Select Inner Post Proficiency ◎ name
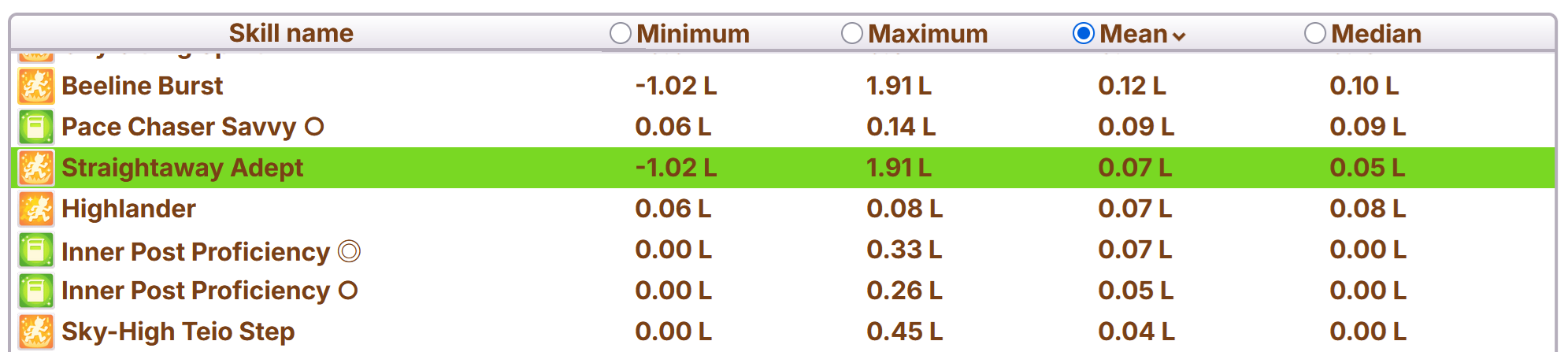Screen dimensions: 1568x352 click(x=211, y=252)
